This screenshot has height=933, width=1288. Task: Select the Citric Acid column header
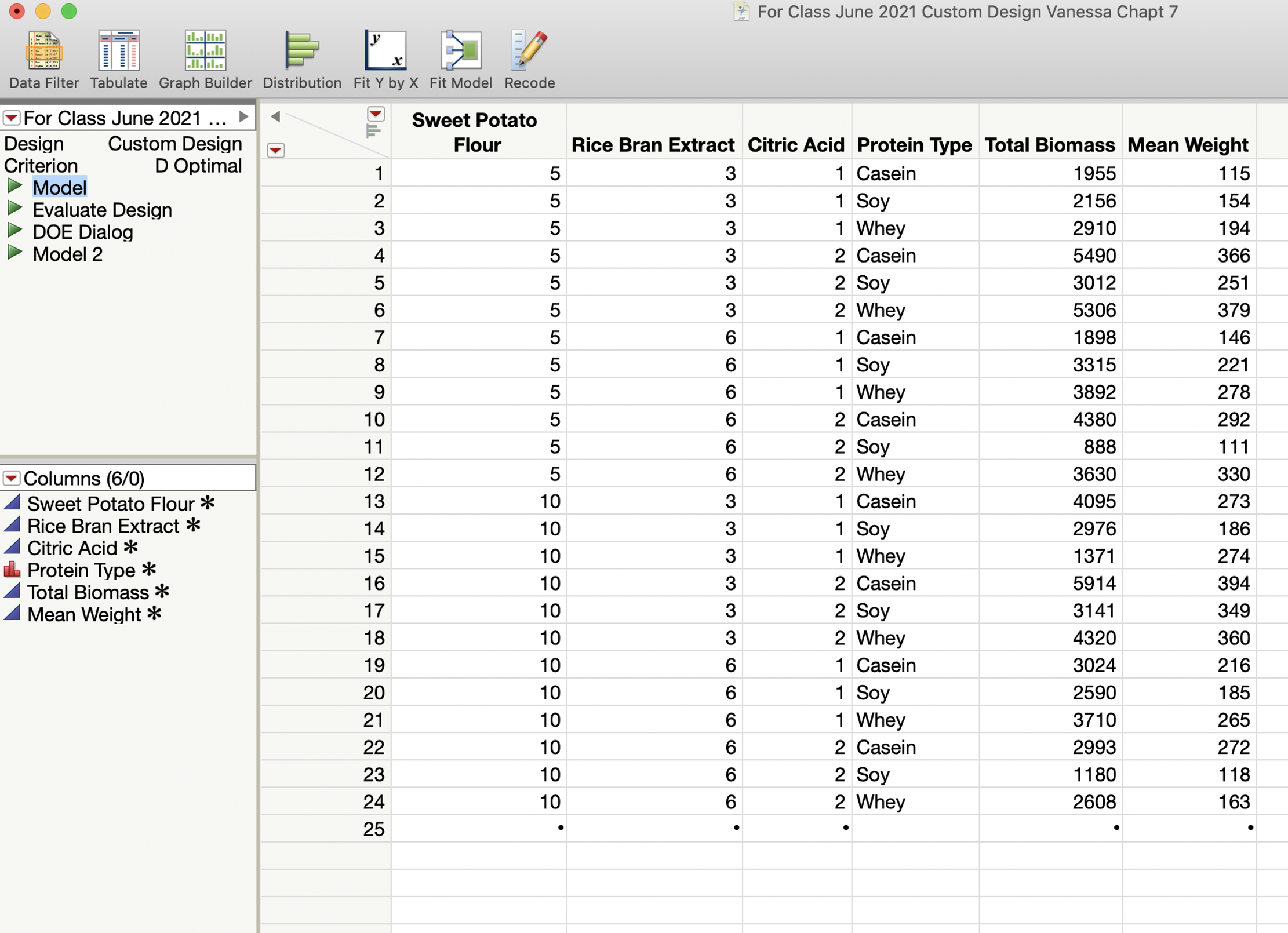[796, 132]
